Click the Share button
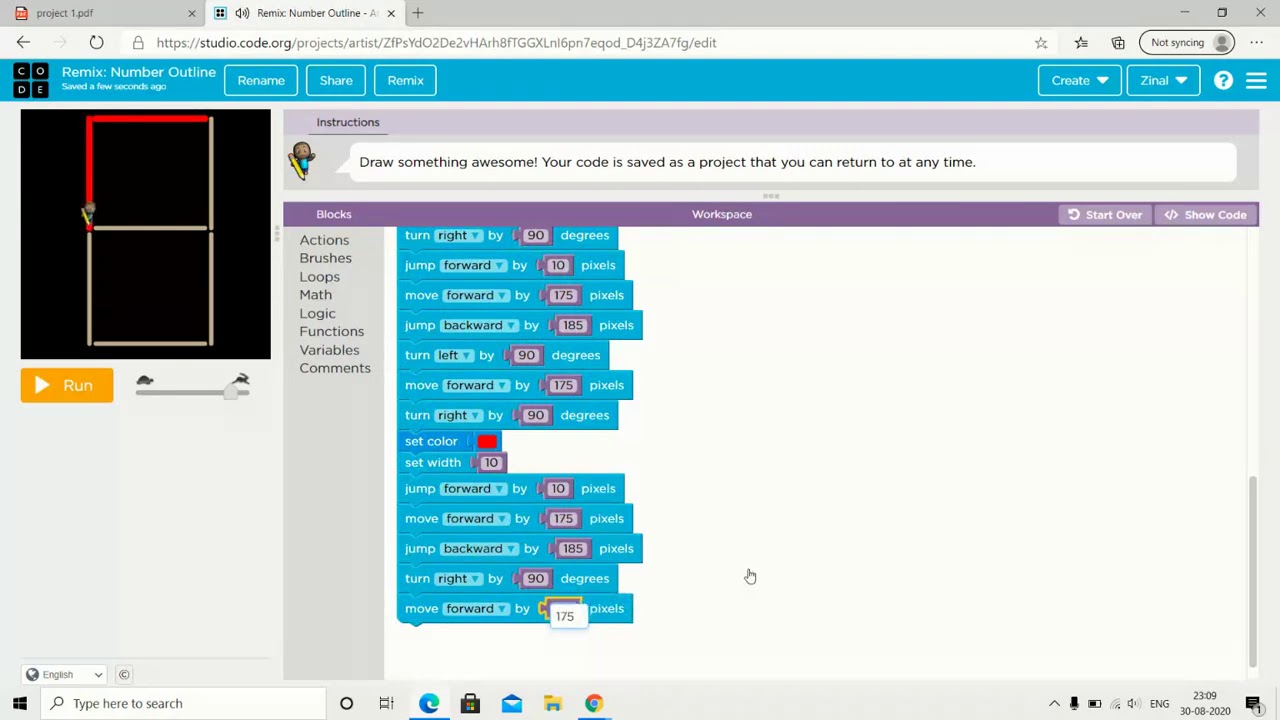 point(336,80)
